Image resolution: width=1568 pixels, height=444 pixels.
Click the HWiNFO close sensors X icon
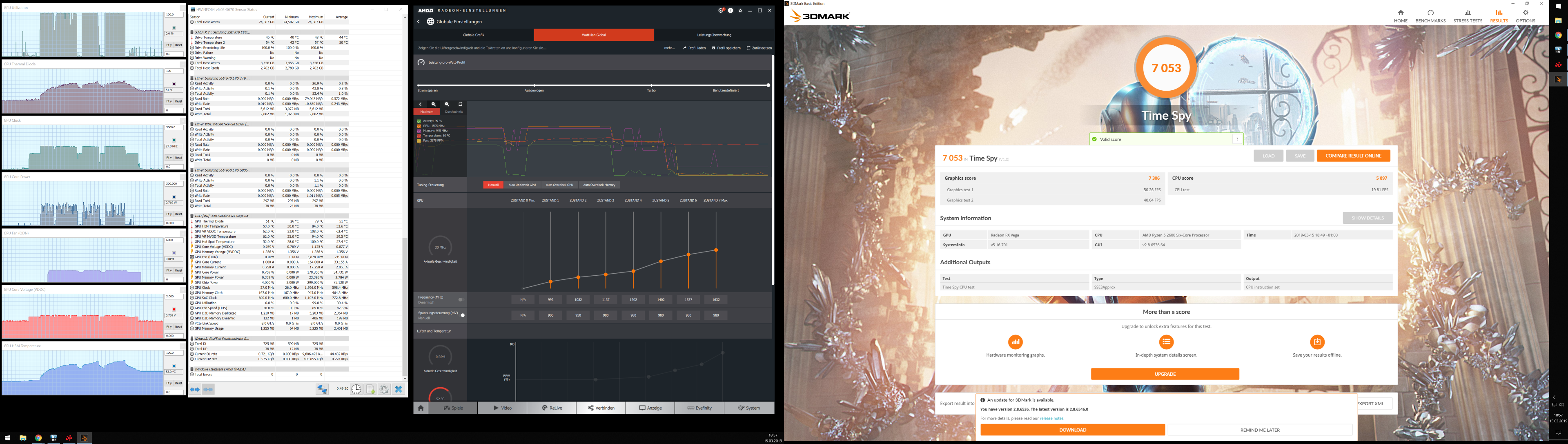pos(398,389)
